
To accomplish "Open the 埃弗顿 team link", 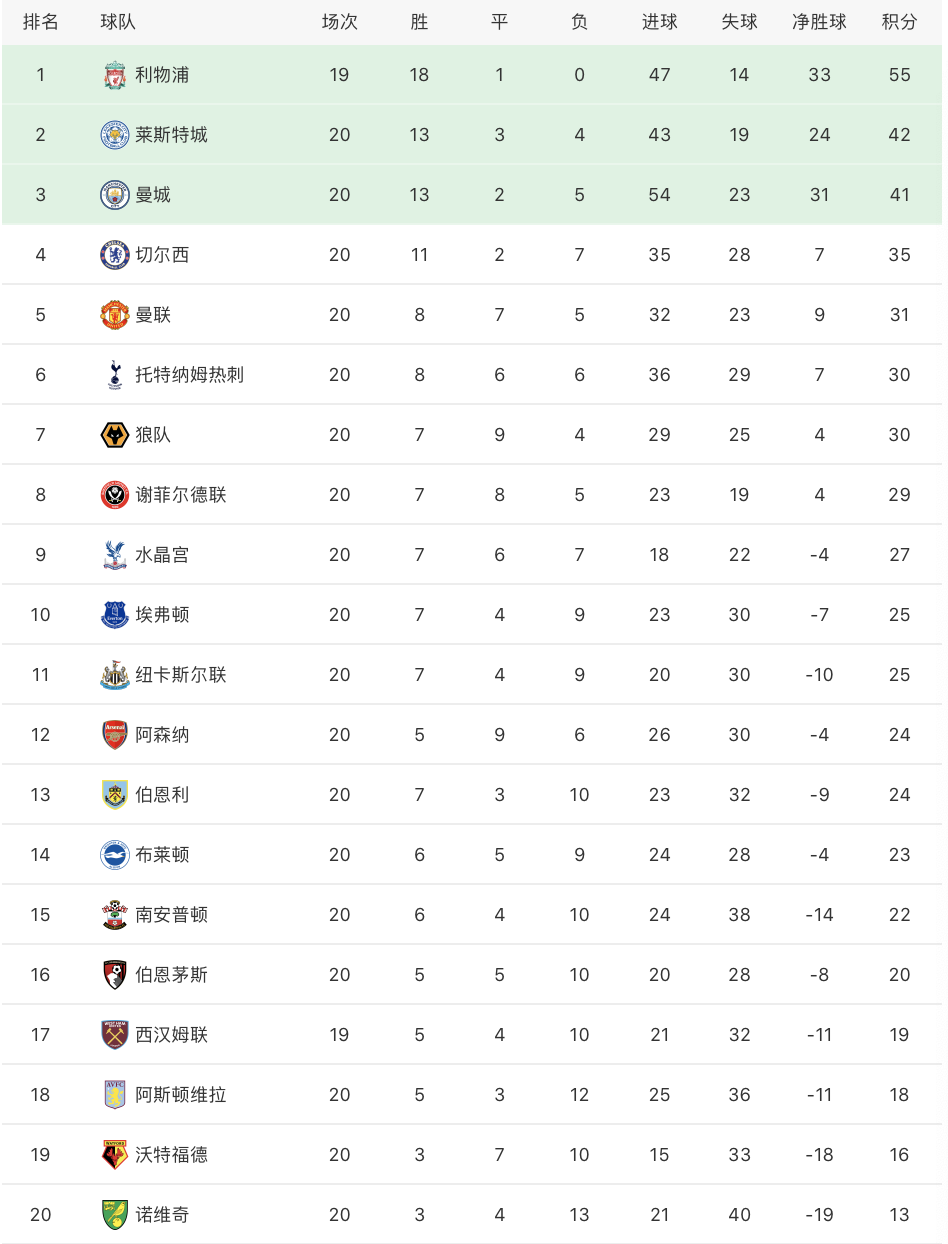I will [x=162, y=615].
